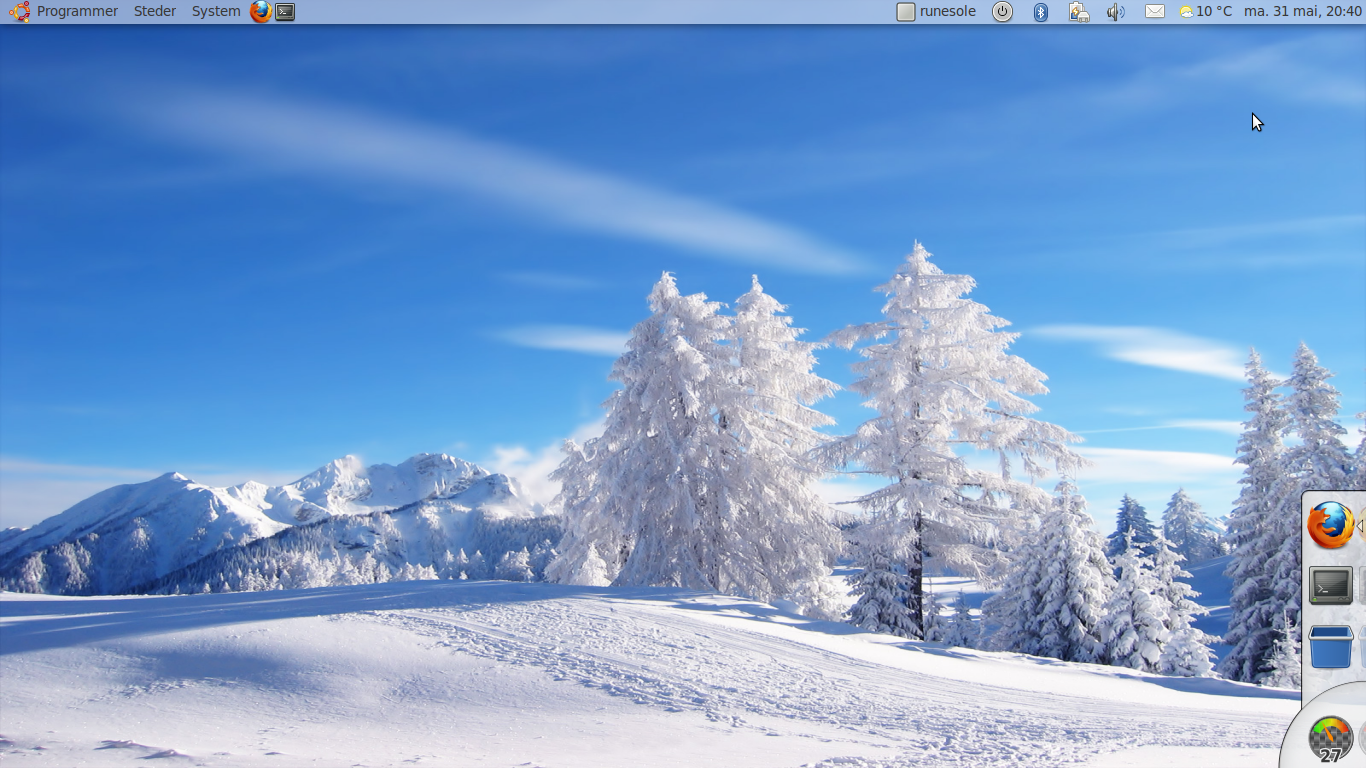Image resolution: width=1366 pixels, height=768 pixels.
Task: Open the System menu
Action: click(x=216, y=12)
